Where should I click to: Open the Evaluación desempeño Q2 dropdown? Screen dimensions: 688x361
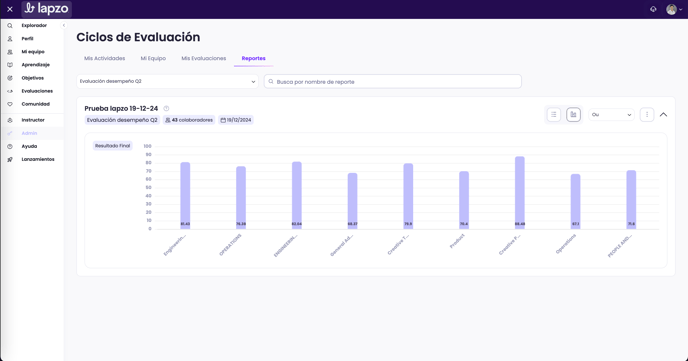click(x=168, y=82)
